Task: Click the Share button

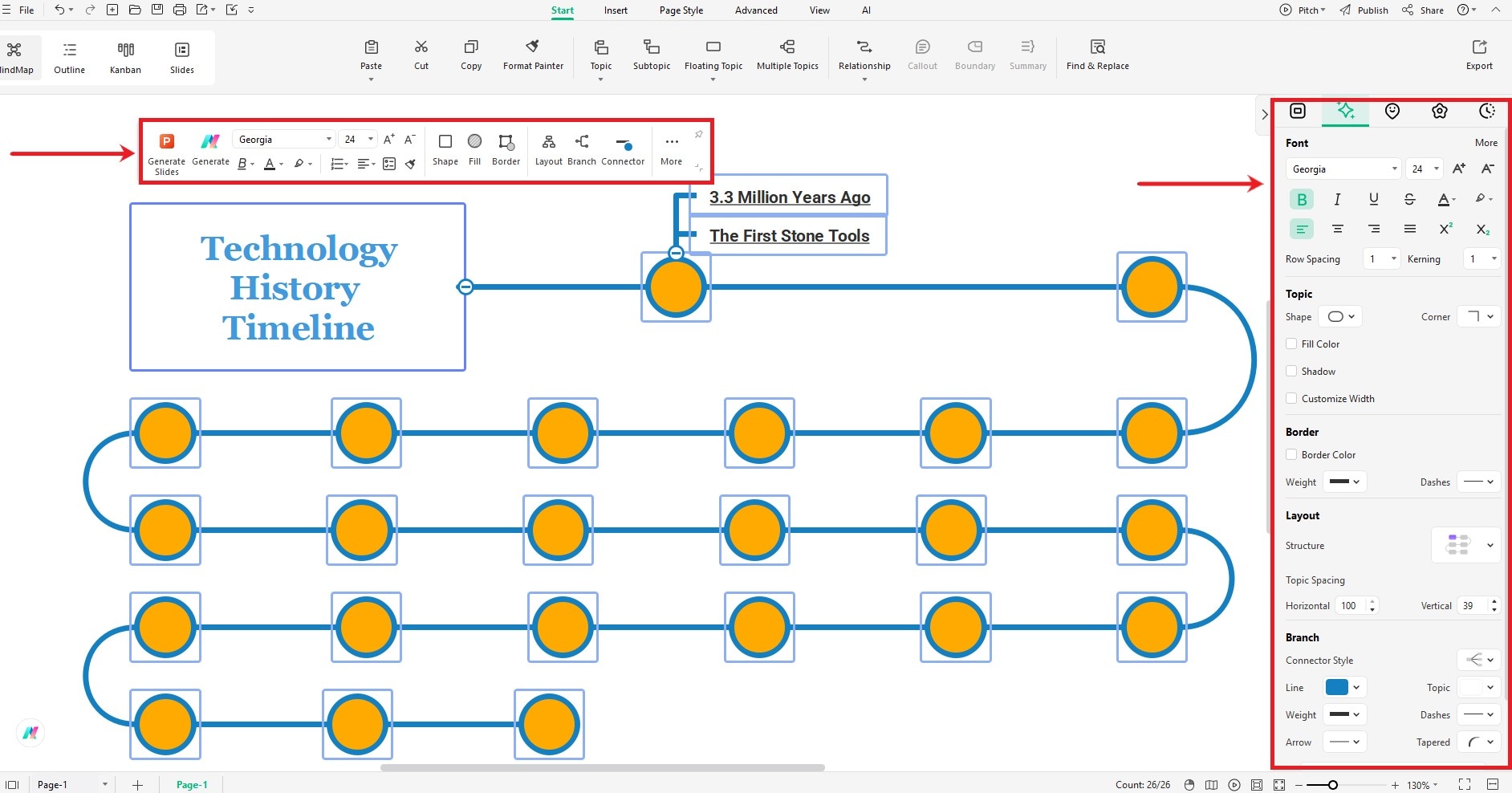Action: tap(1423, 10)
